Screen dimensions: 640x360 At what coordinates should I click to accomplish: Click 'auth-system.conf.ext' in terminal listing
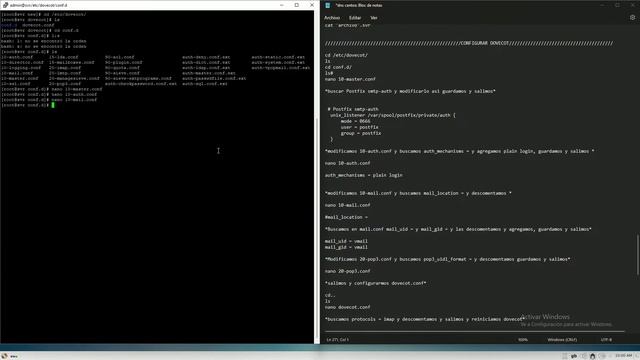(278, 62)
